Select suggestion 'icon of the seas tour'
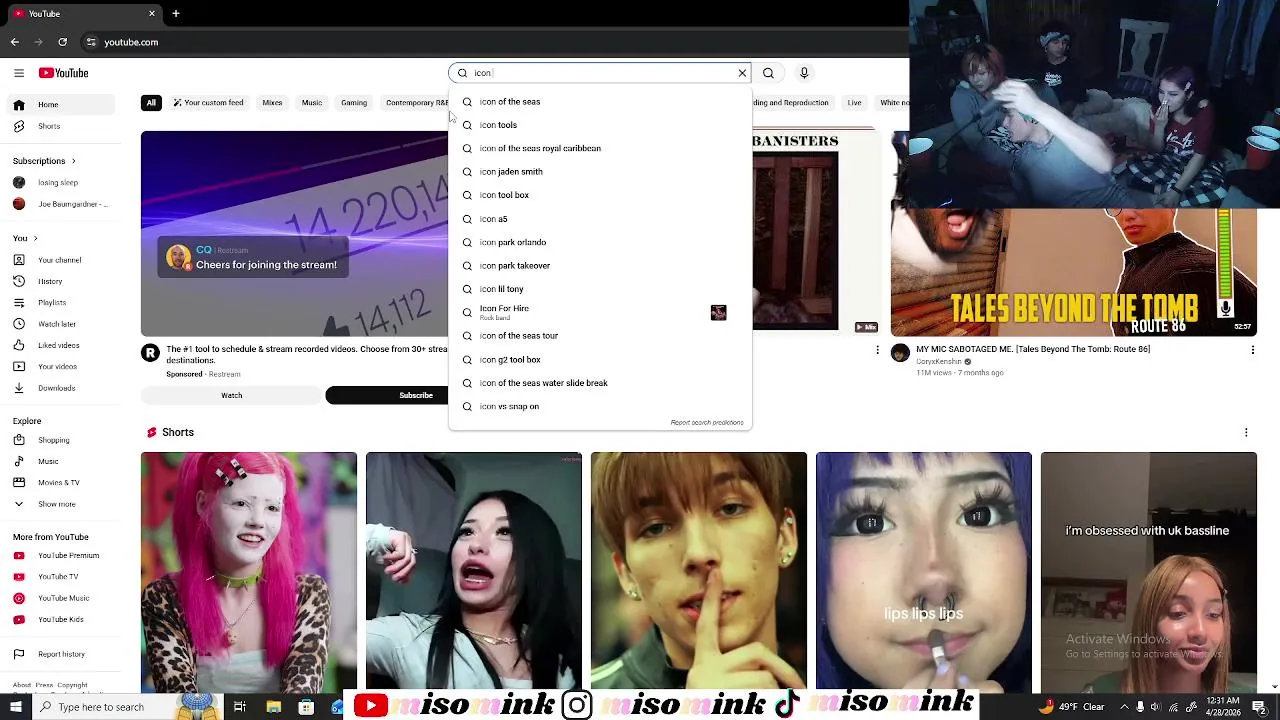Viewport: 1280px width, 720px height. [600, 336]
